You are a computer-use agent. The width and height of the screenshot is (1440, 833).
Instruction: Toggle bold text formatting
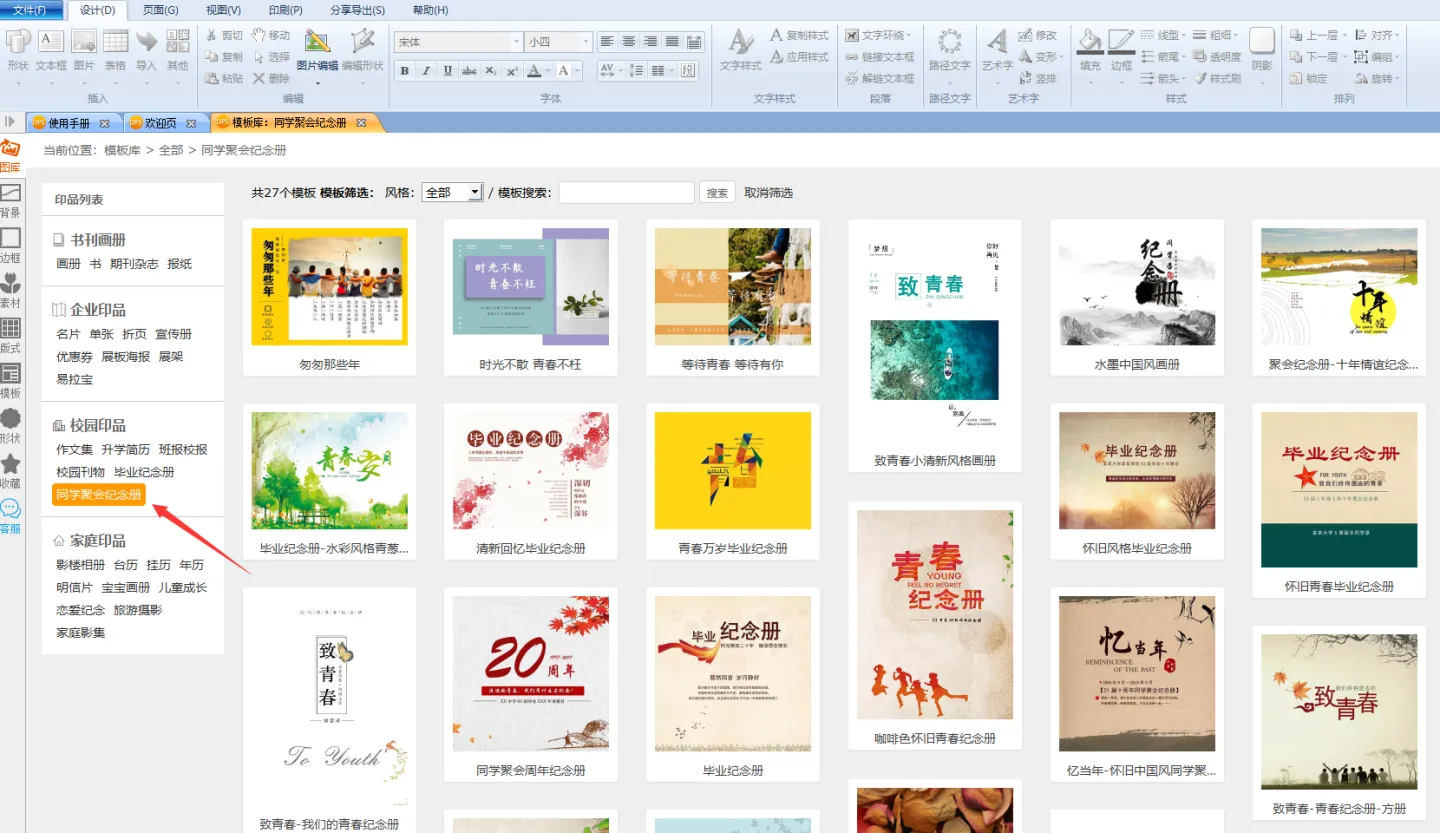click(404, 71)
